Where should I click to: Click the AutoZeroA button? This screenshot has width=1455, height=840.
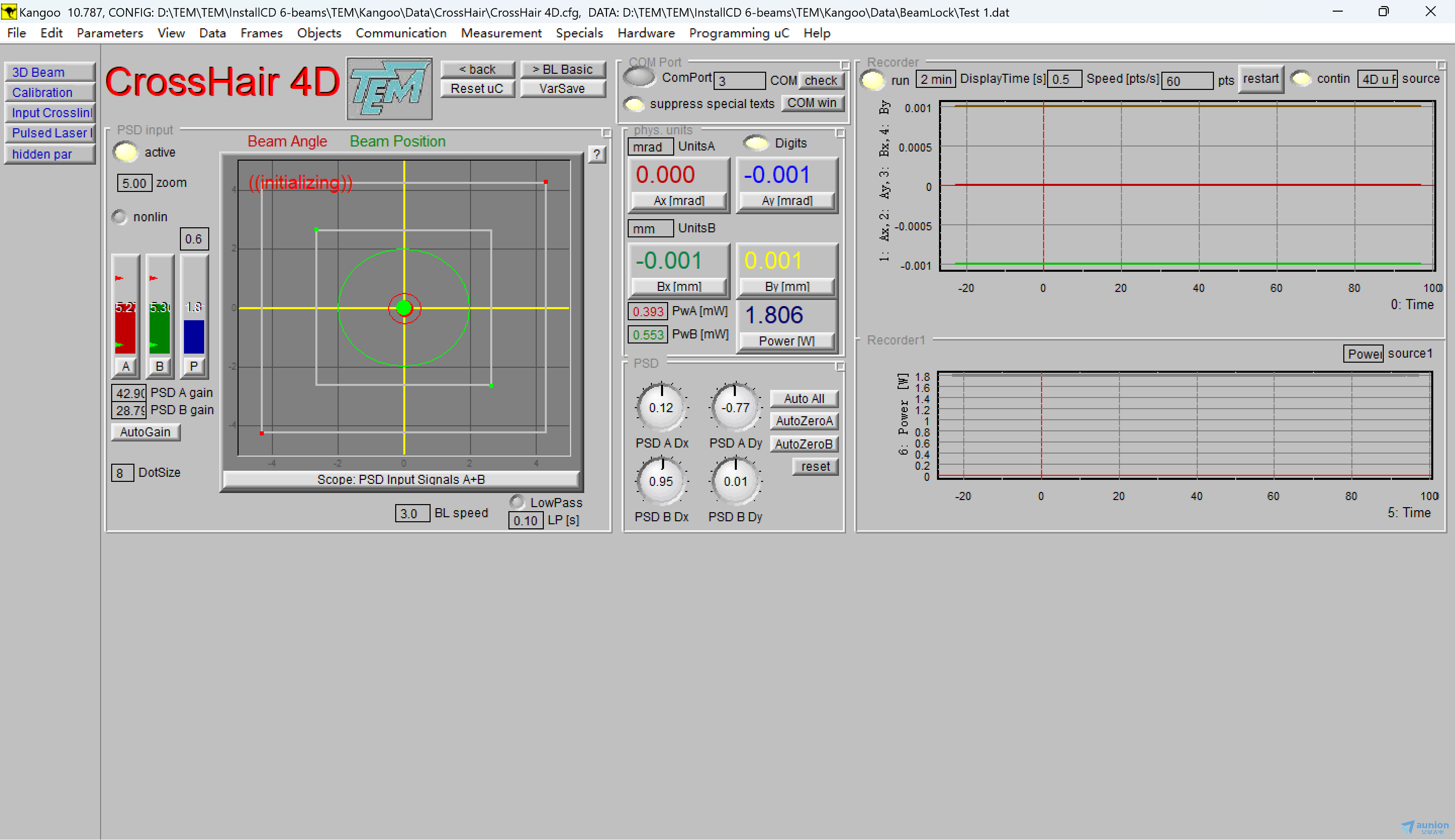click(x=804, y=421)
